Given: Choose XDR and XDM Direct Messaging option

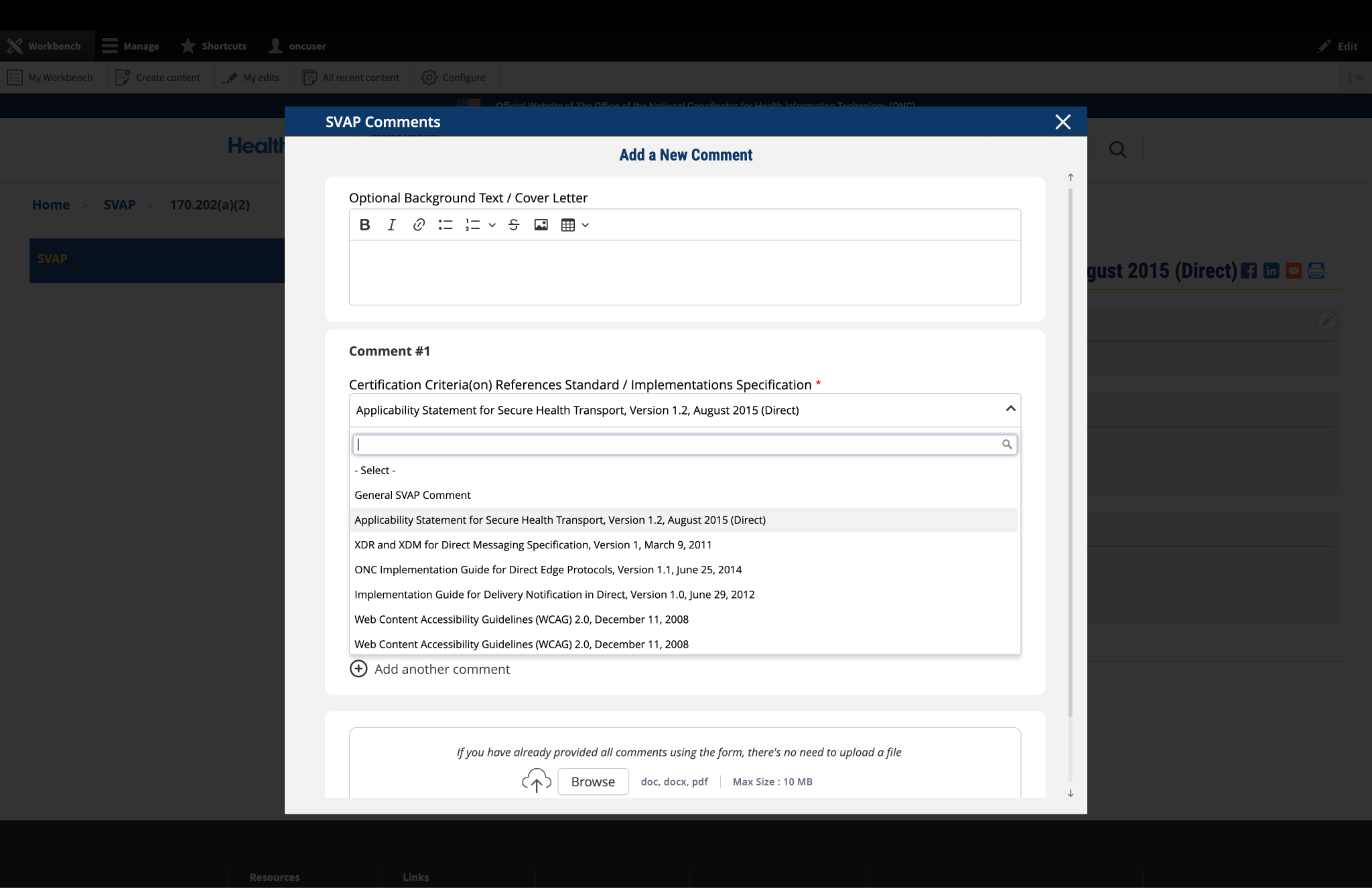Looking at the screenshot, I should click(533, 544).
